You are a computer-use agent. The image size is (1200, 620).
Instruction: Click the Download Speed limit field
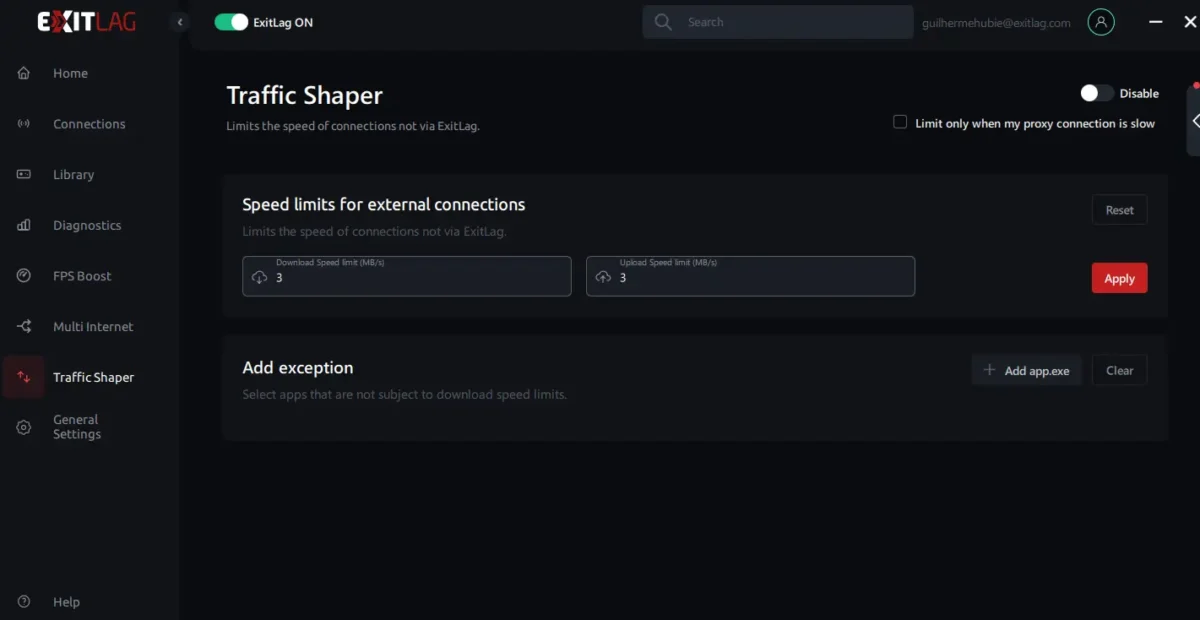pos(407,276)
